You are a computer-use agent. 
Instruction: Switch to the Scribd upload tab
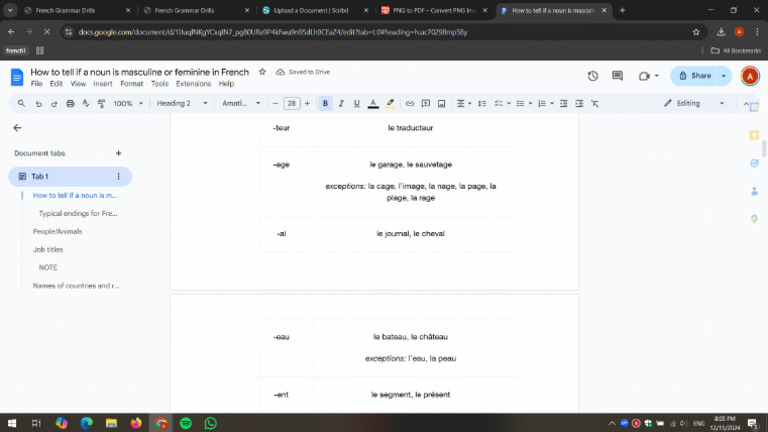tap(315, 10)
